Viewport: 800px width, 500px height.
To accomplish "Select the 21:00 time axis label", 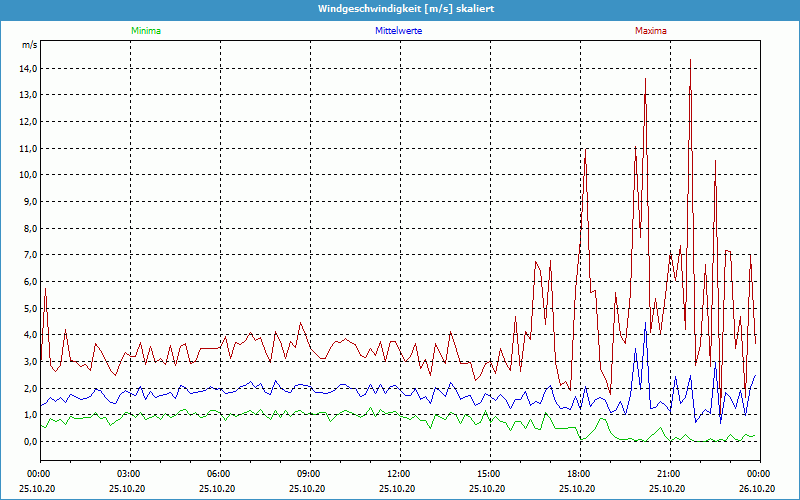I will tap(669, 474).
